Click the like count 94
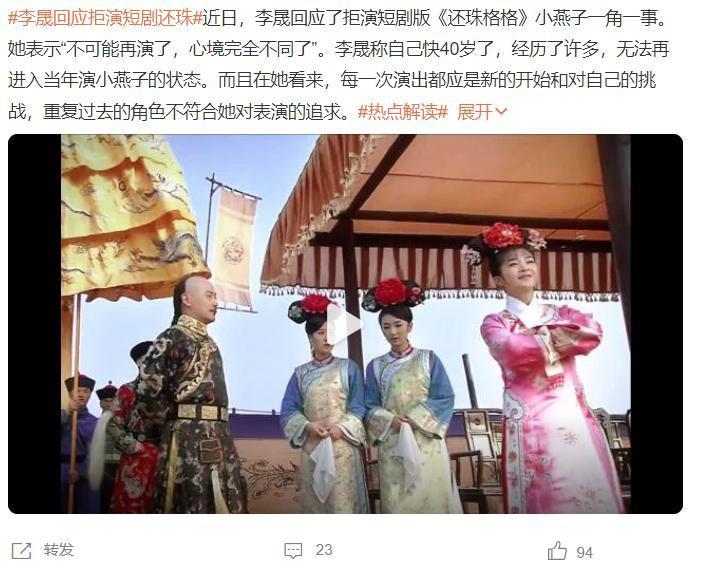704x575 pixels. (584, 552)
